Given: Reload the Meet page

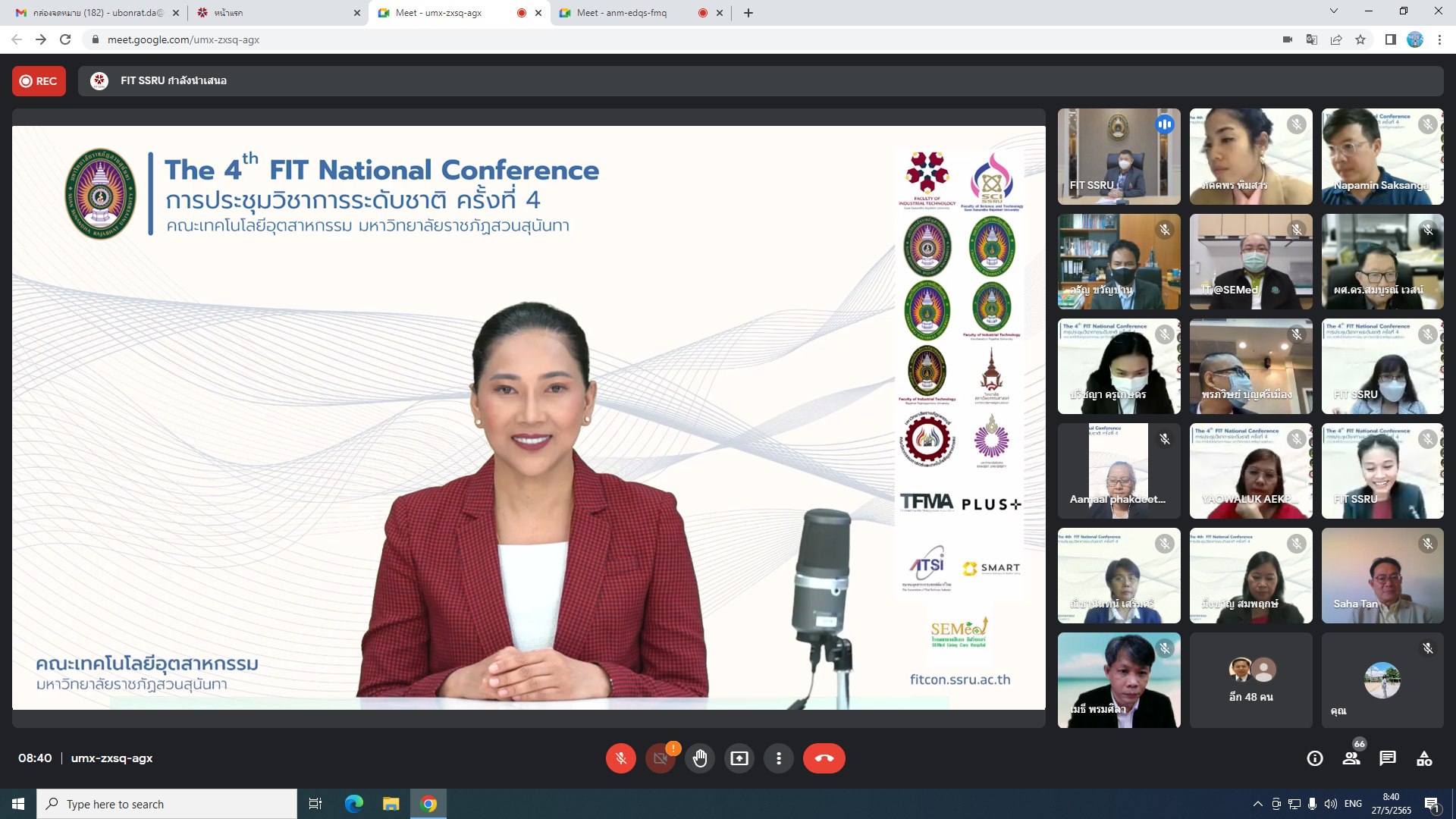Looking at the screenshot, I should (x=65, y=39).
